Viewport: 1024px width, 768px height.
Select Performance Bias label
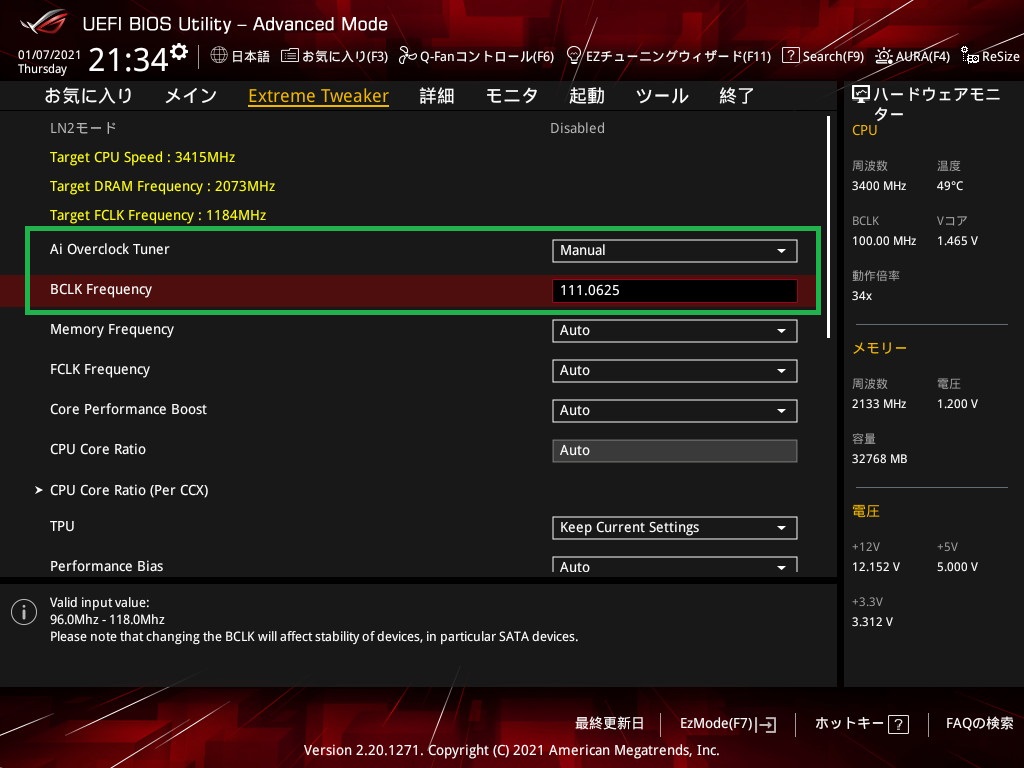click(106, 566)
